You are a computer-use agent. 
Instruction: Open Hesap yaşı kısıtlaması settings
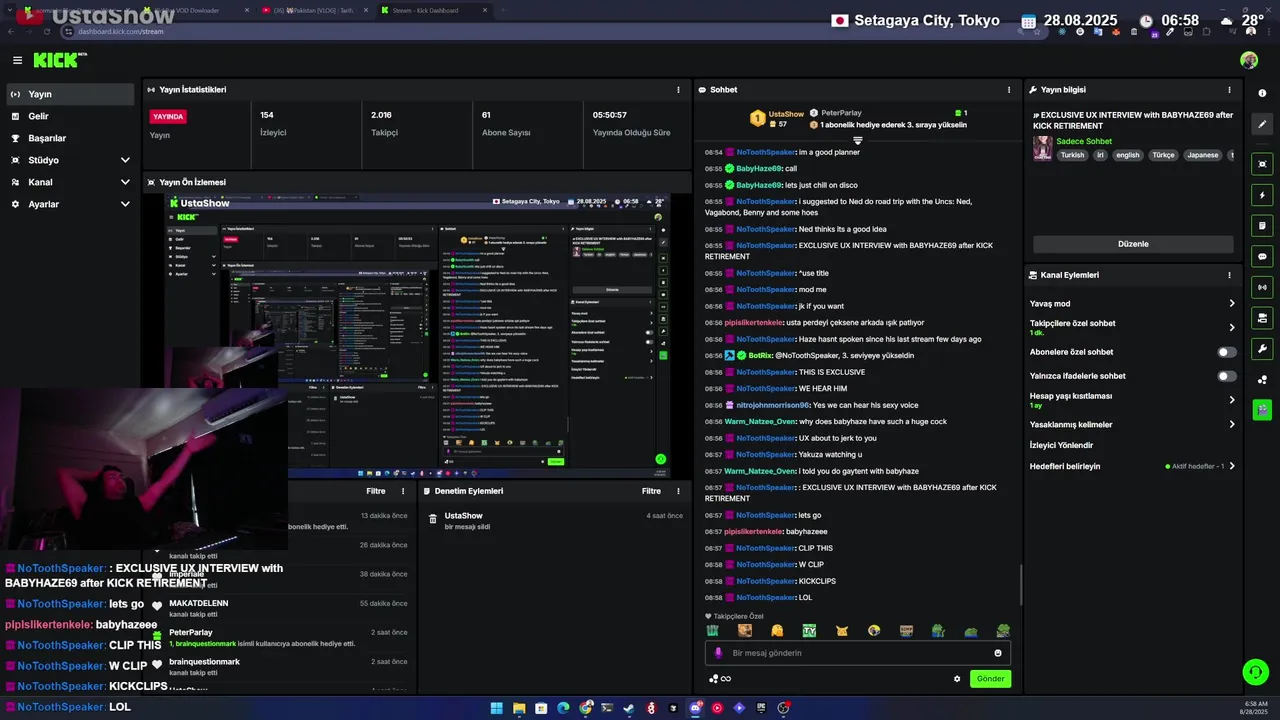[x=1133, y=400]
